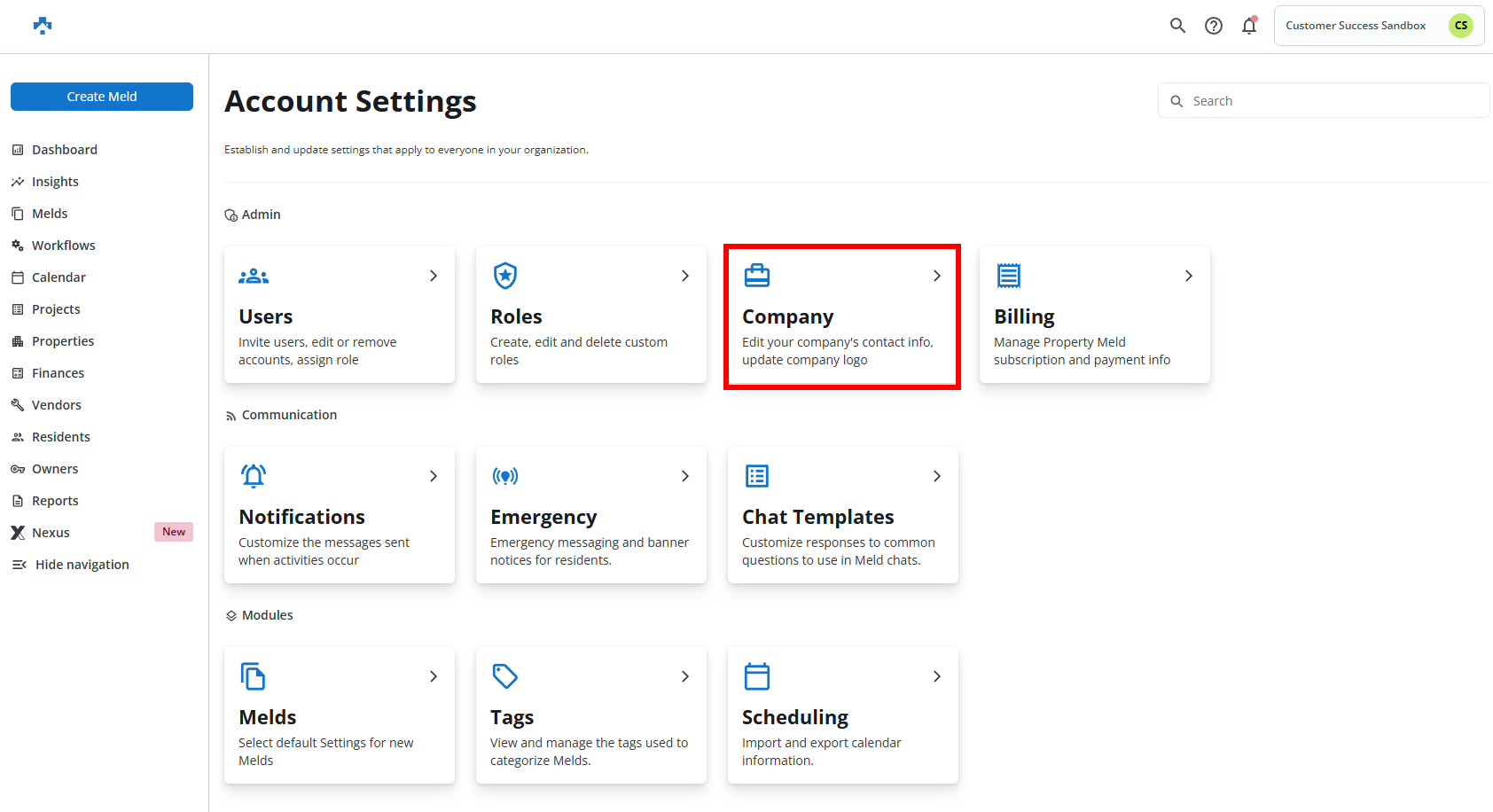1493x812 pixels.
Task: Expand the Notifications card arrow
Action: tap(434, 476)
